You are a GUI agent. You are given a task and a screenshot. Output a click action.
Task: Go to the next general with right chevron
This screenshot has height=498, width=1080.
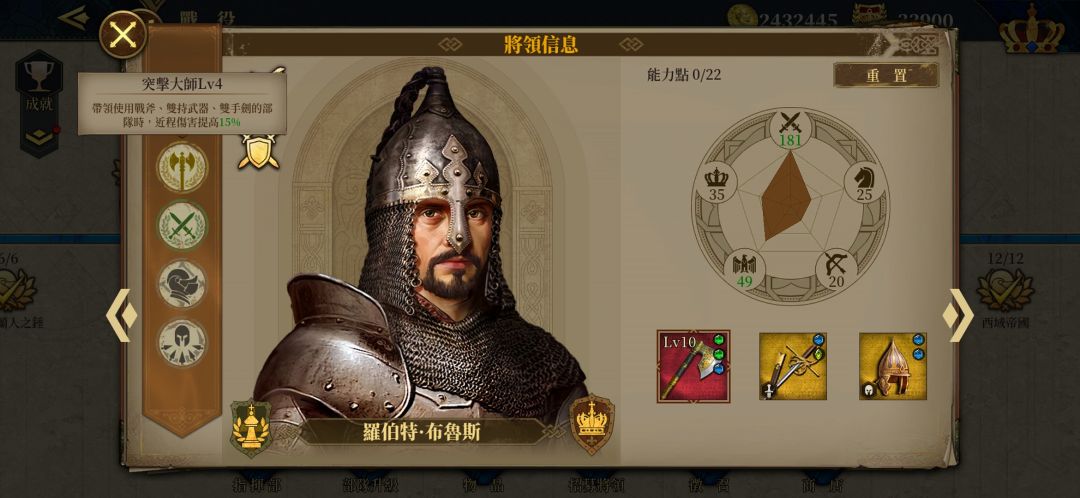(x=958, y=315)
